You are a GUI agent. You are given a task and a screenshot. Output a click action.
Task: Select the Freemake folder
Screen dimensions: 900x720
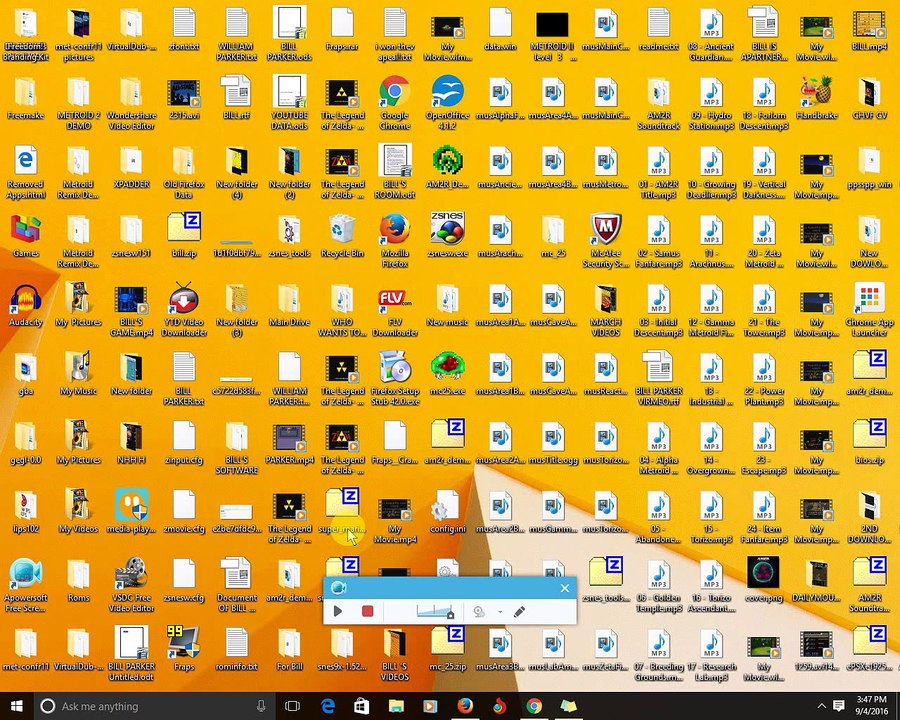pos(26,99)
